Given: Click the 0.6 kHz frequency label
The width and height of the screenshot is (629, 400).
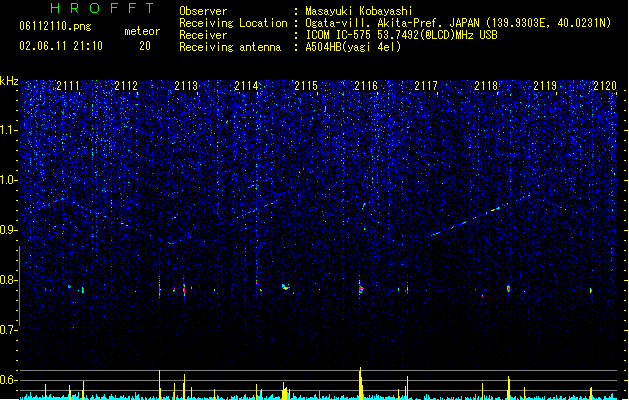Looking at the screenshot, I should pyautogui.click(x=9, y=380).
